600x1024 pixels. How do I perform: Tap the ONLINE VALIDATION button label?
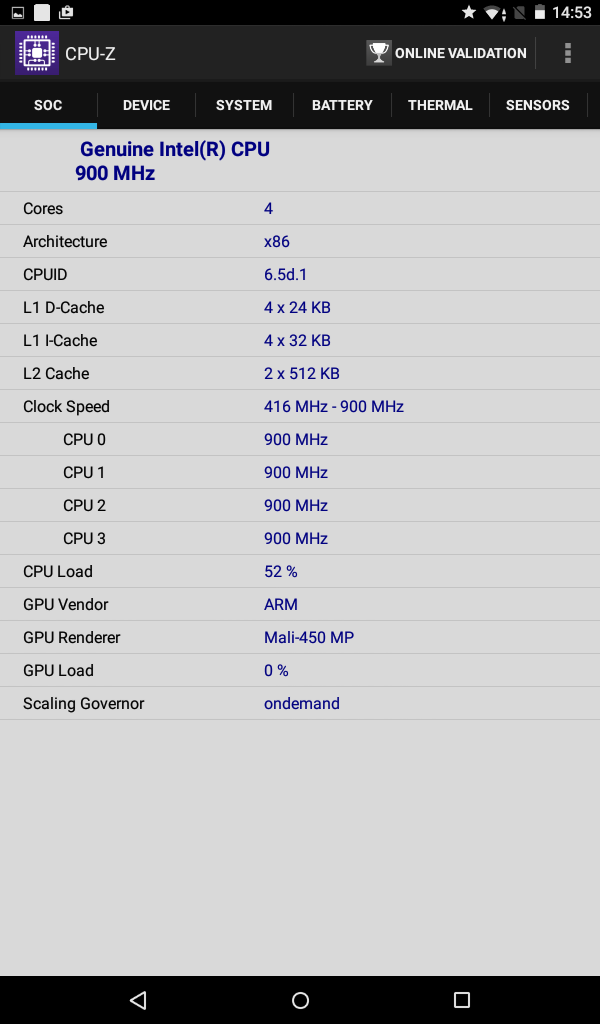click(460, 53)
